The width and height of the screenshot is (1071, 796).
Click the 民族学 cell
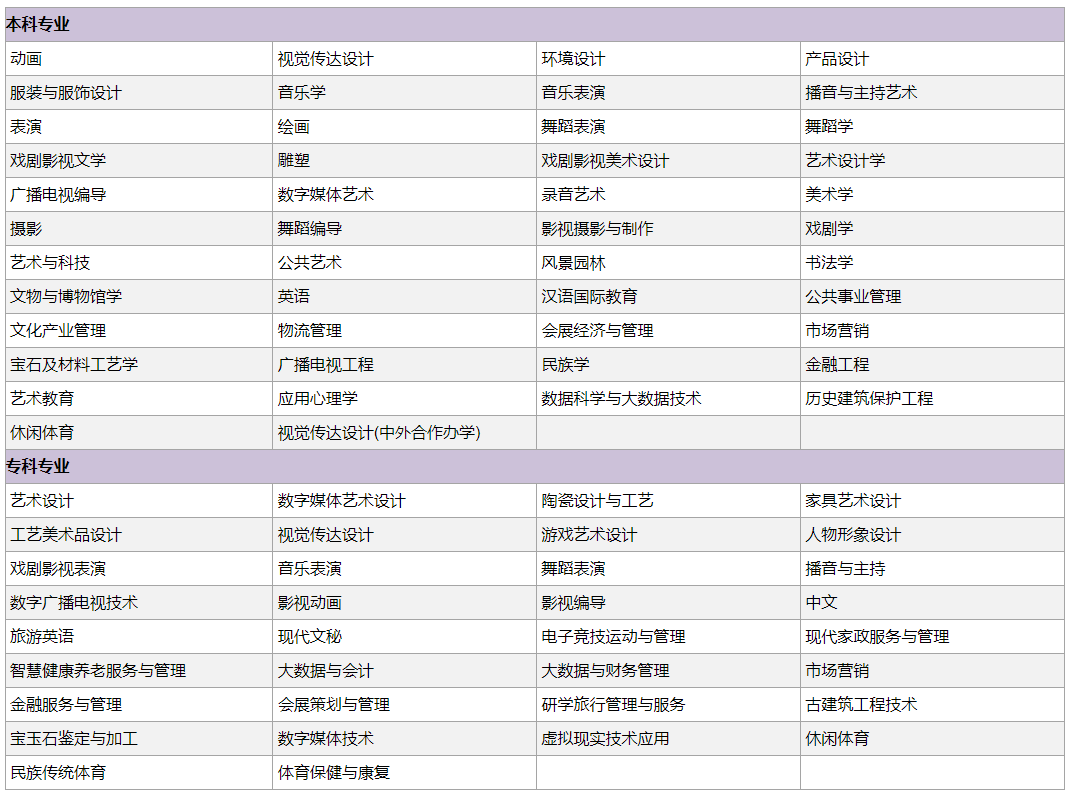668,365
